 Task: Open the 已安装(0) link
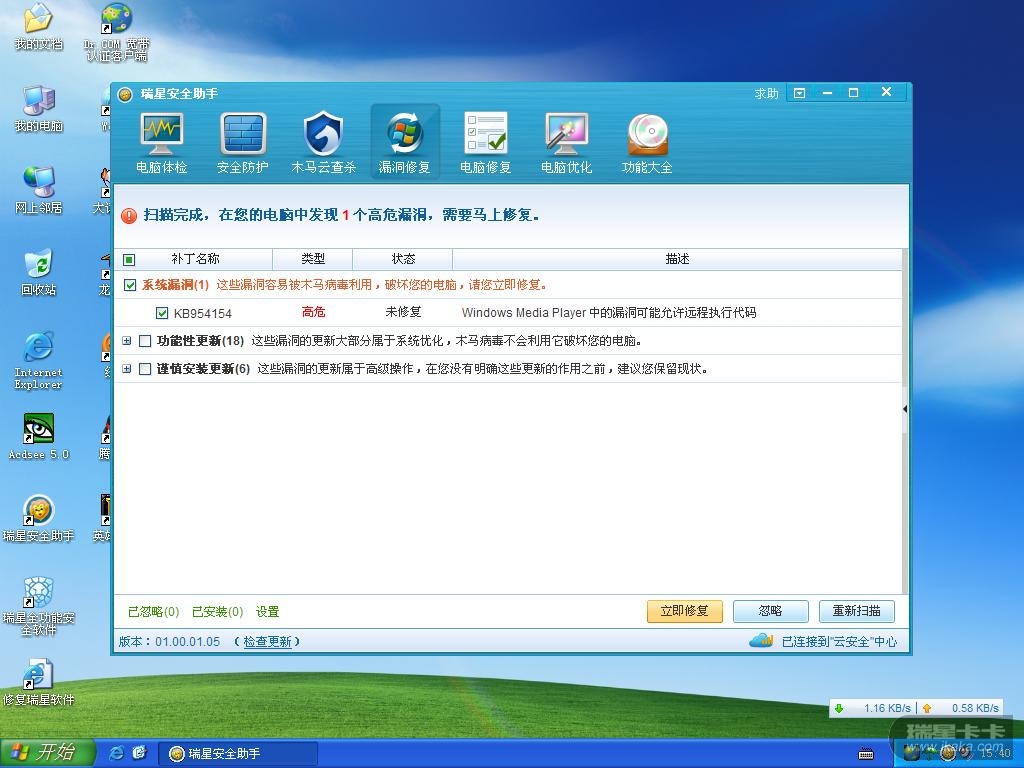[x=217, y=612]
